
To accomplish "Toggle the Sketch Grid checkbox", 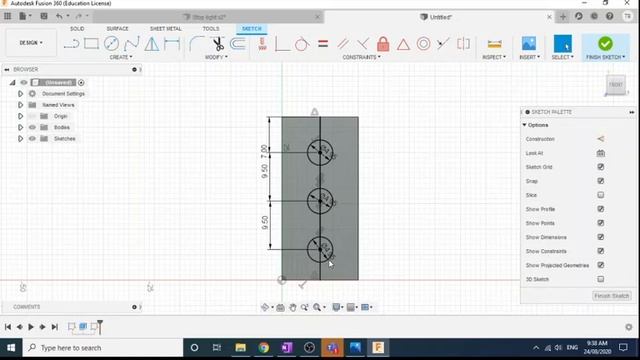I will tap(600, 167).
